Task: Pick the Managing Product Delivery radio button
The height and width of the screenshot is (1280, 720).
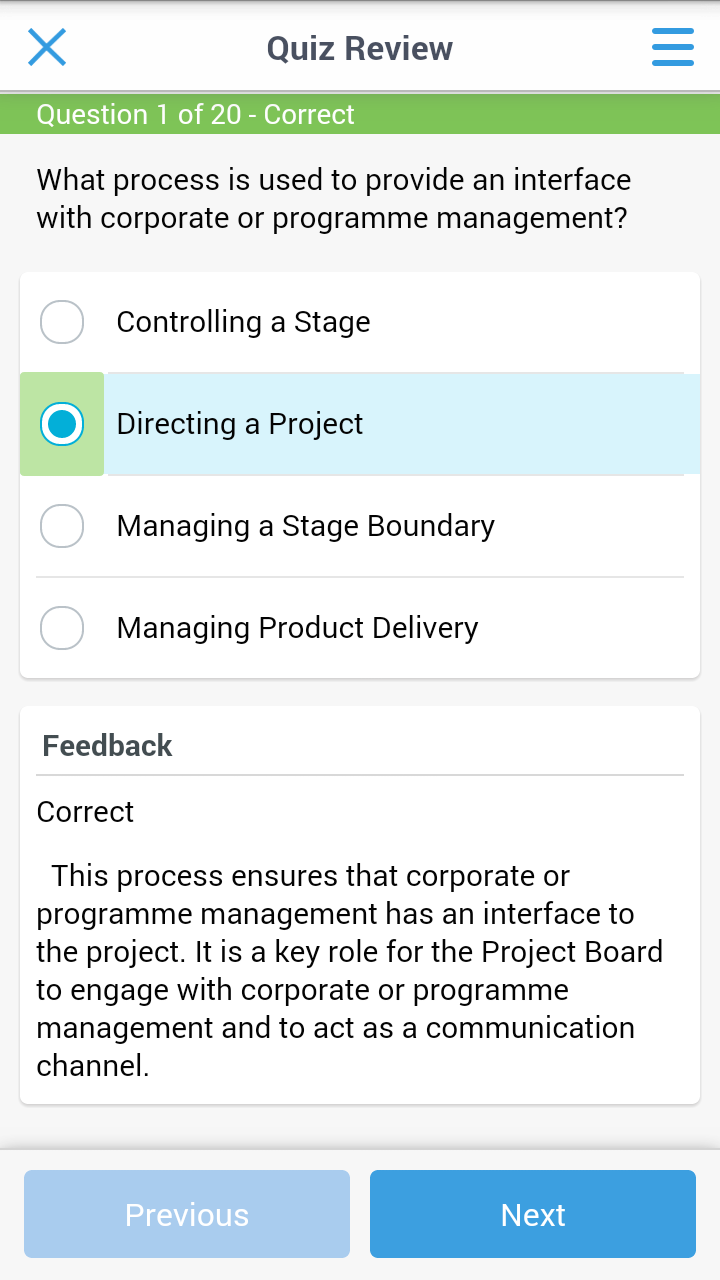Action: point(62,628)
